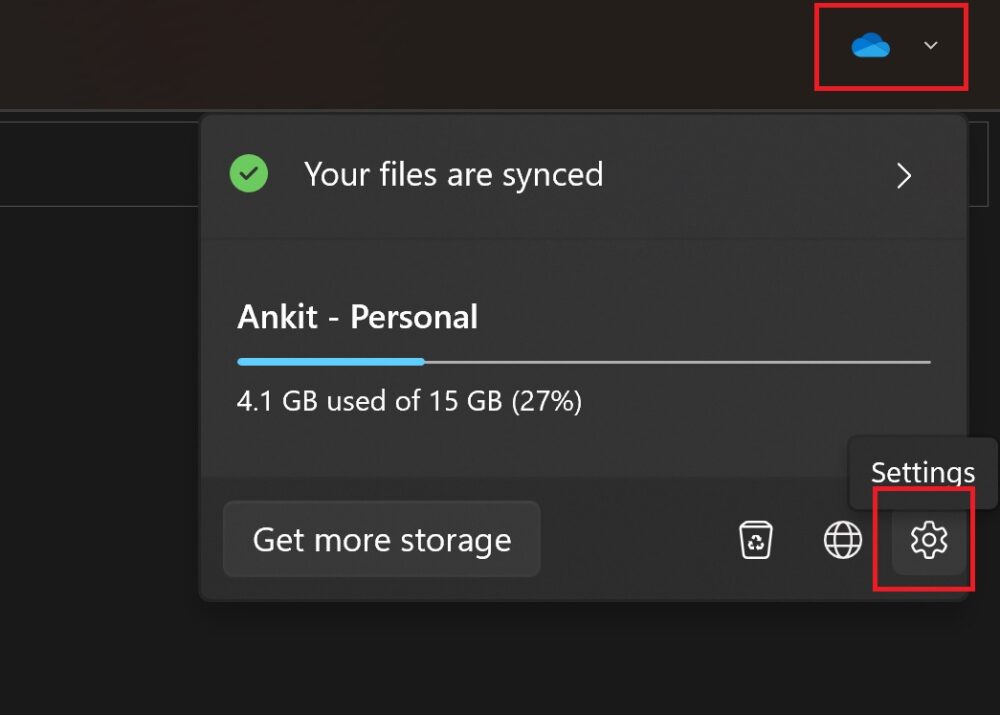Click the OneDrive cloud icon in system tray
This screenshot has height=715, width=1000.
[869, 45]
